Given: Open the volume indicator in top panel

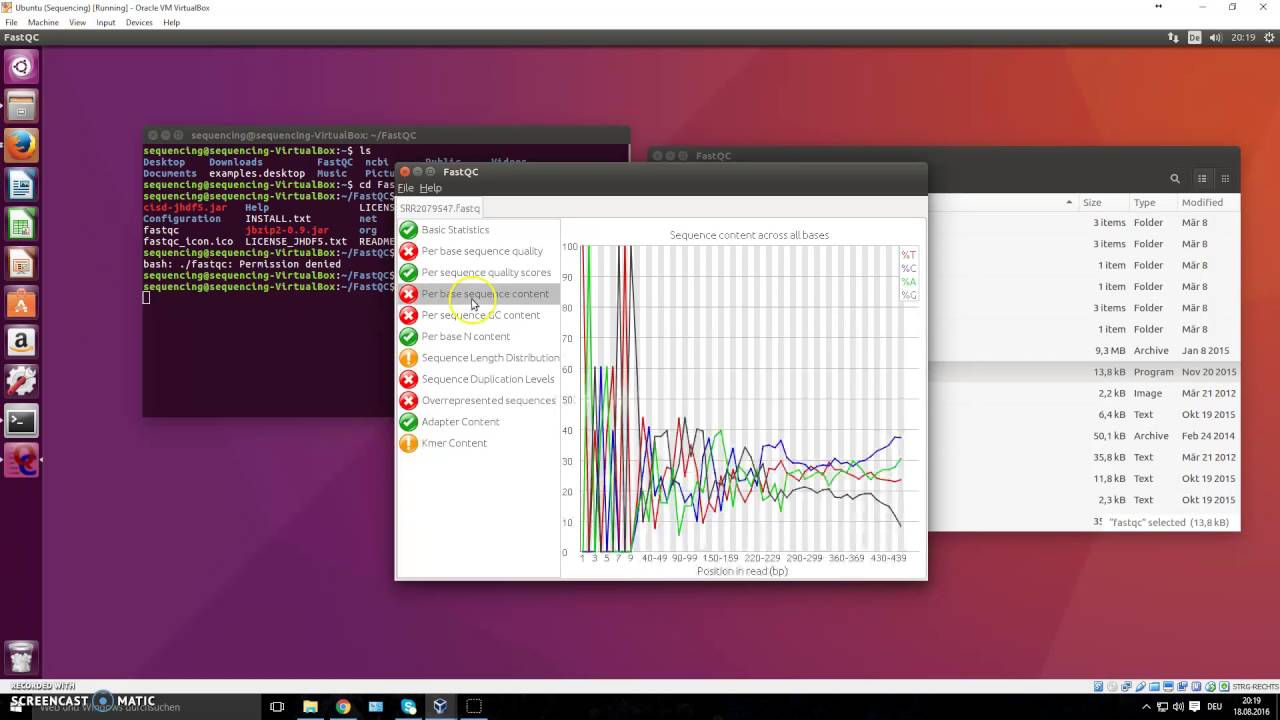Looking at the screenshot, I should point(1216,38).
